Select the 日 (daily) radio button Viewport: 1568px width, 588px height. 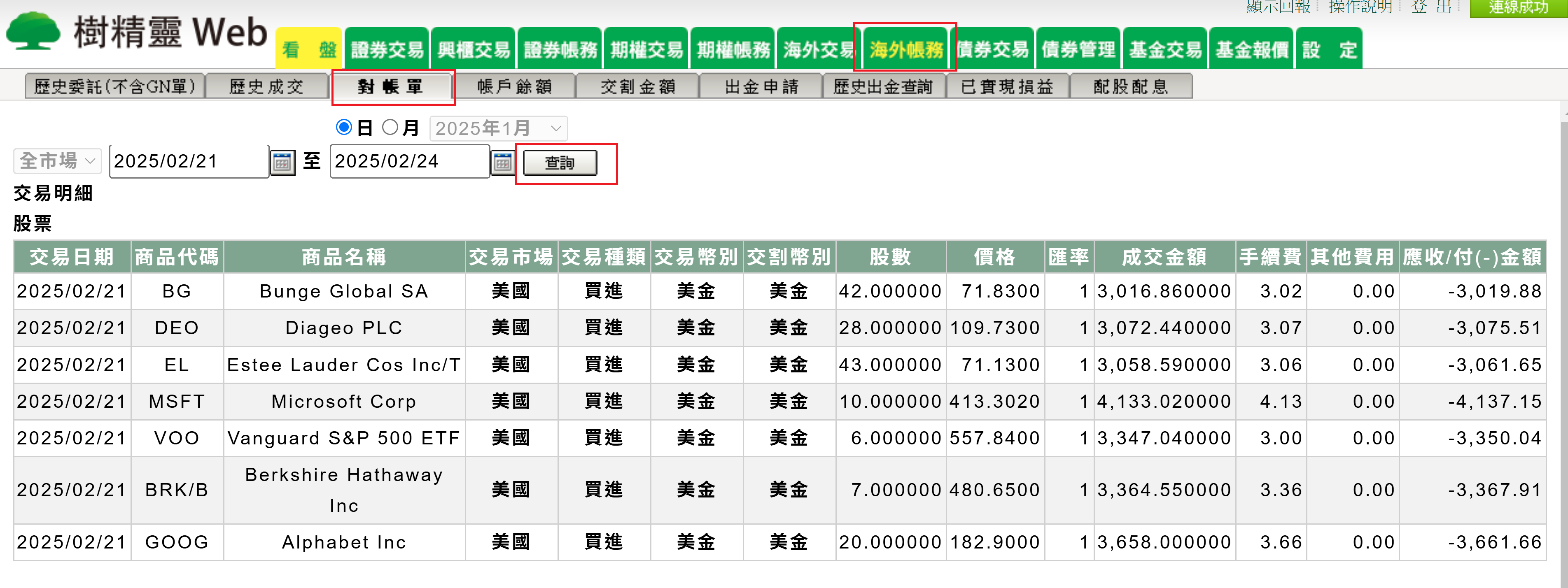click(x=344, y=127)
